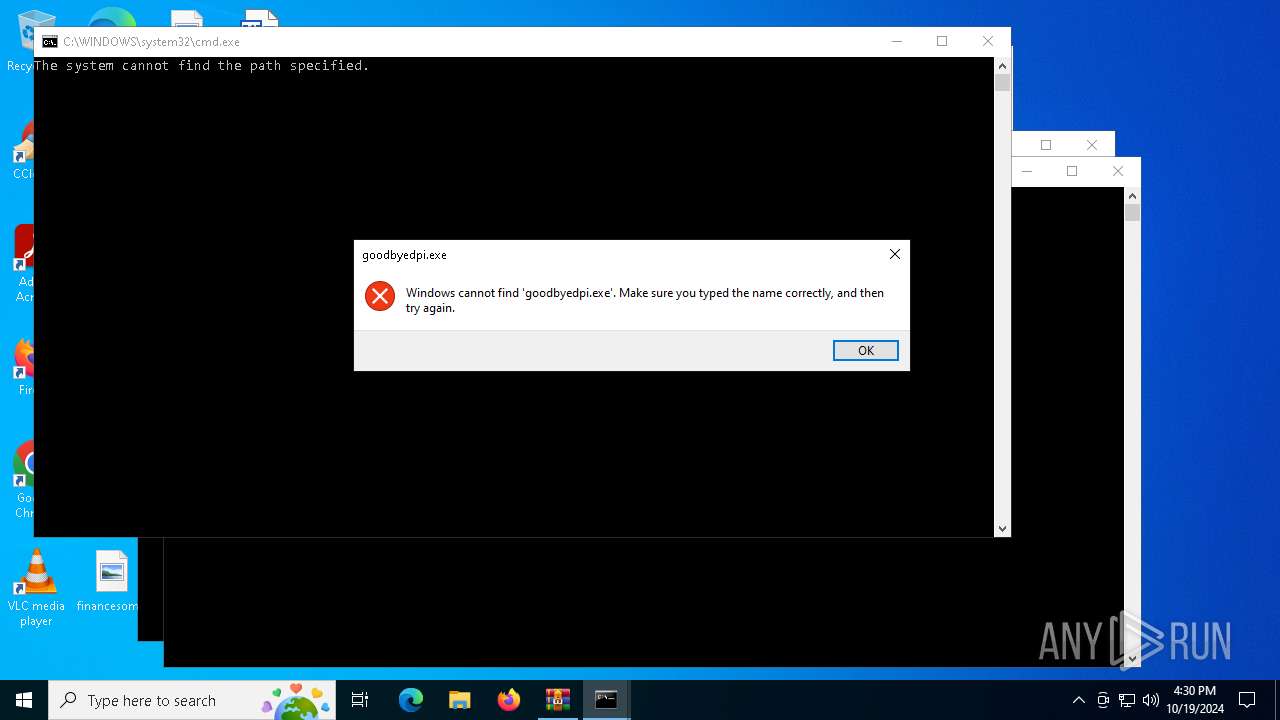This screenshot has width=1280, height=720.
Task: Open the notification center icon
Action: tap(1247, 700)
